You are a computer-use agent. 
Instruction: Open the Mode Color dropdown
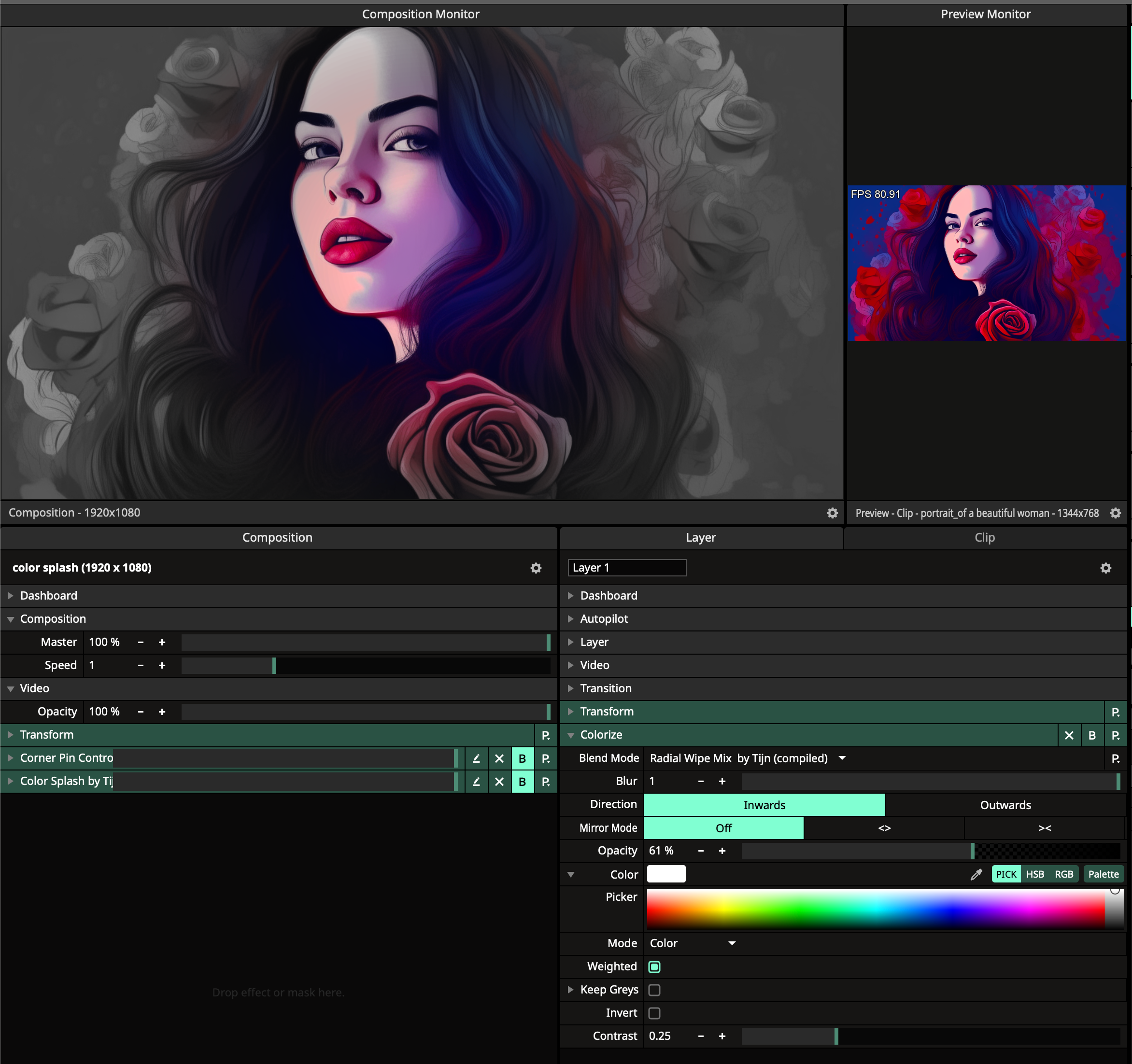(693, 943)
